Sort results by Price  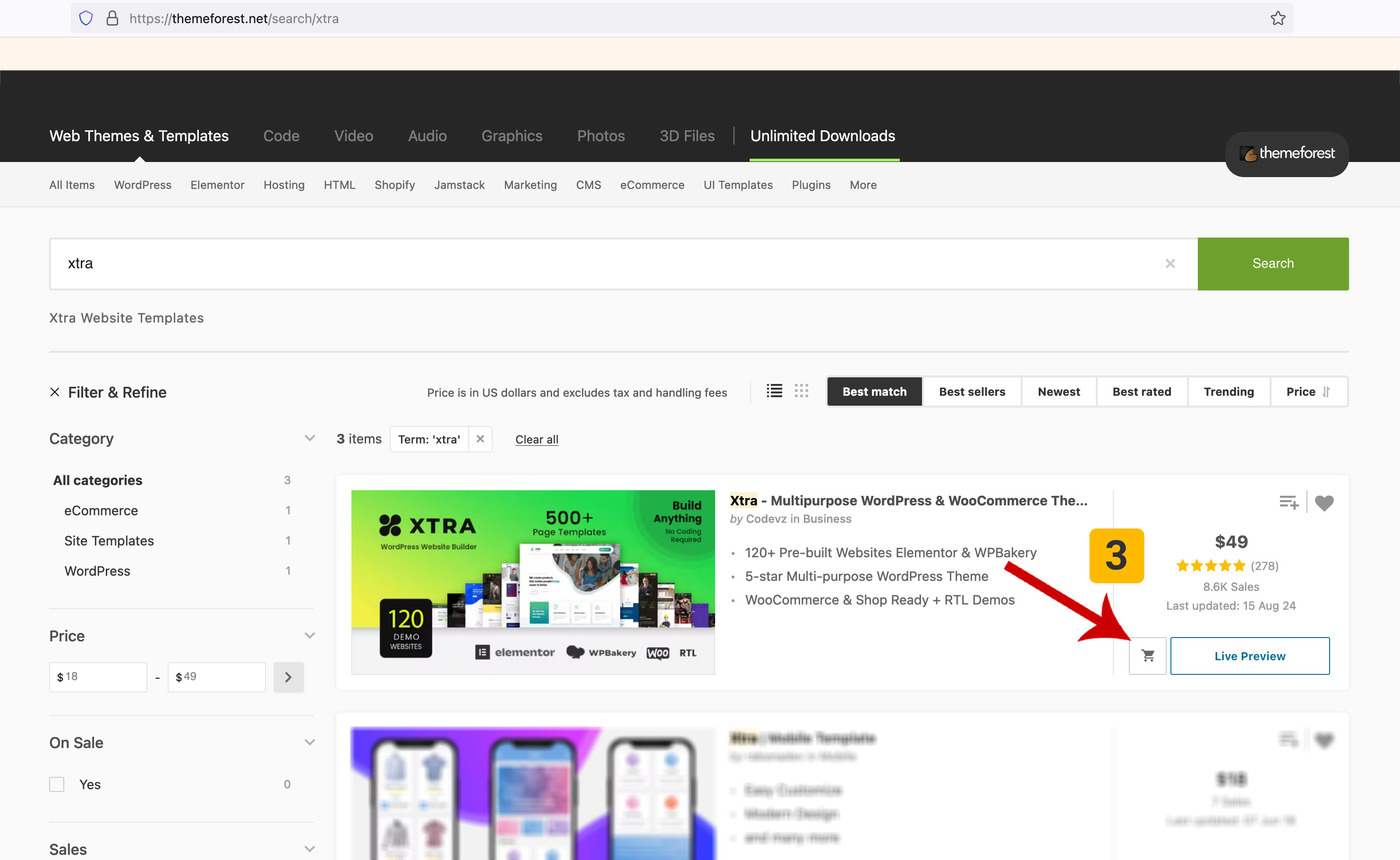click(1308, 392)
